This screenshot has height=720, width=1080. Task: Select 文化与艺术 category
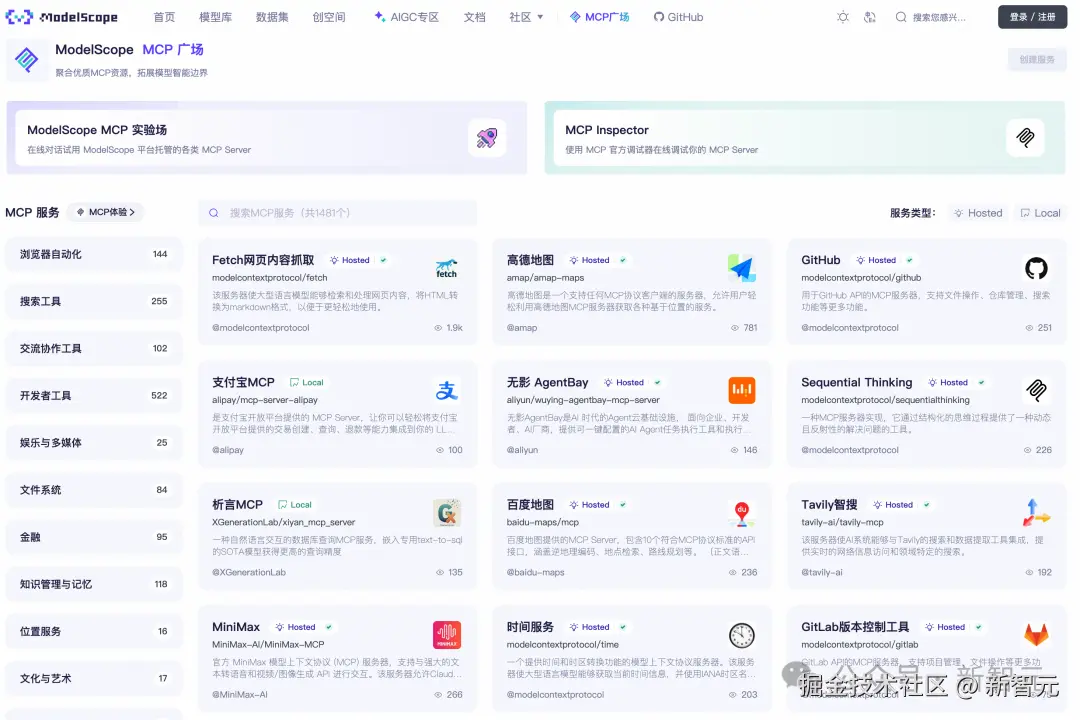[94, 679]
